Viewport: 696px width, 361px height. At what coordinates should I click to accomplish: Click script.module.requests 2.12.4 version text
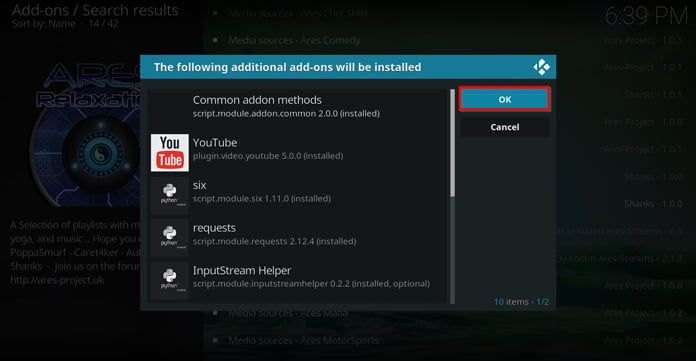point(274,241)
